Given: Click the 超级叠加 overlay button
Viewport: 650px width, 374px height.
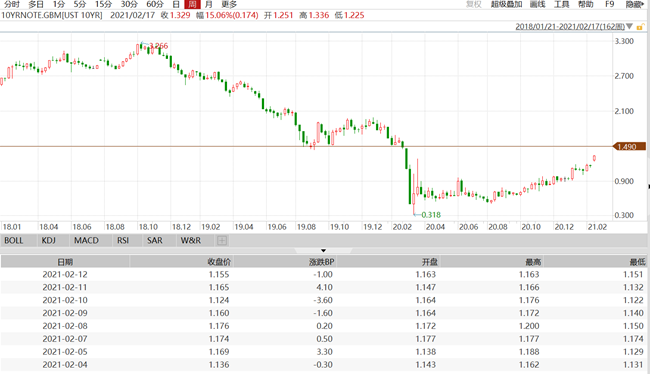Looking at the screenshot, I should coord(506,5).
